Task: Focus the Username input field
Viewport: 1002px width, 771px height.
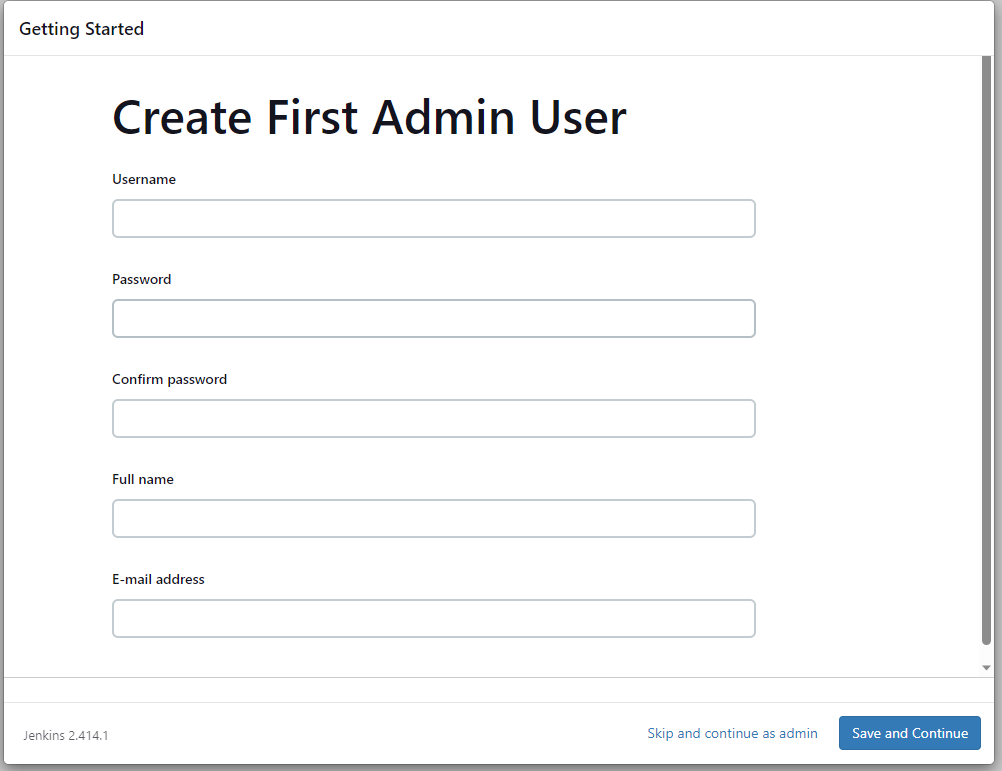Action: (433, 219)
